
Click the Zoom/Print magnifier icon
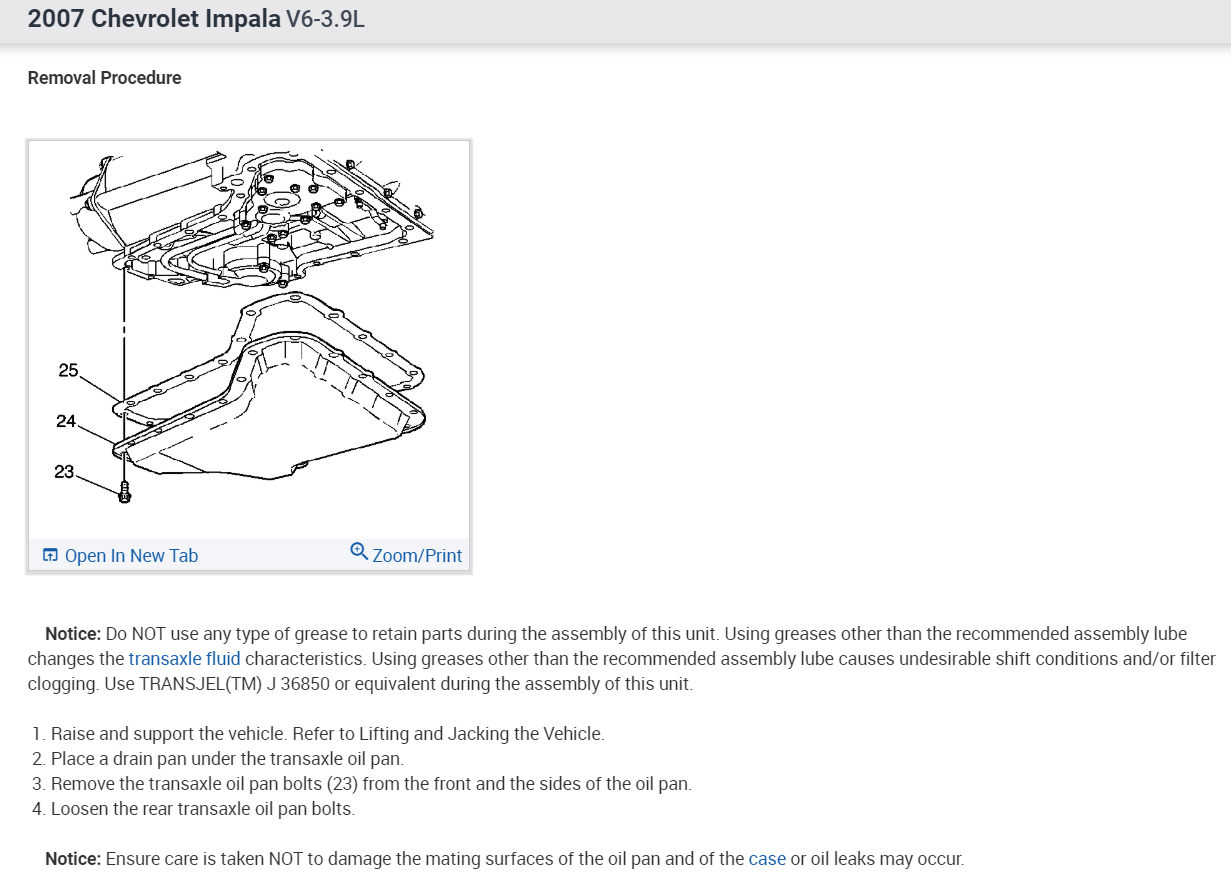click(x=360, y=551)
